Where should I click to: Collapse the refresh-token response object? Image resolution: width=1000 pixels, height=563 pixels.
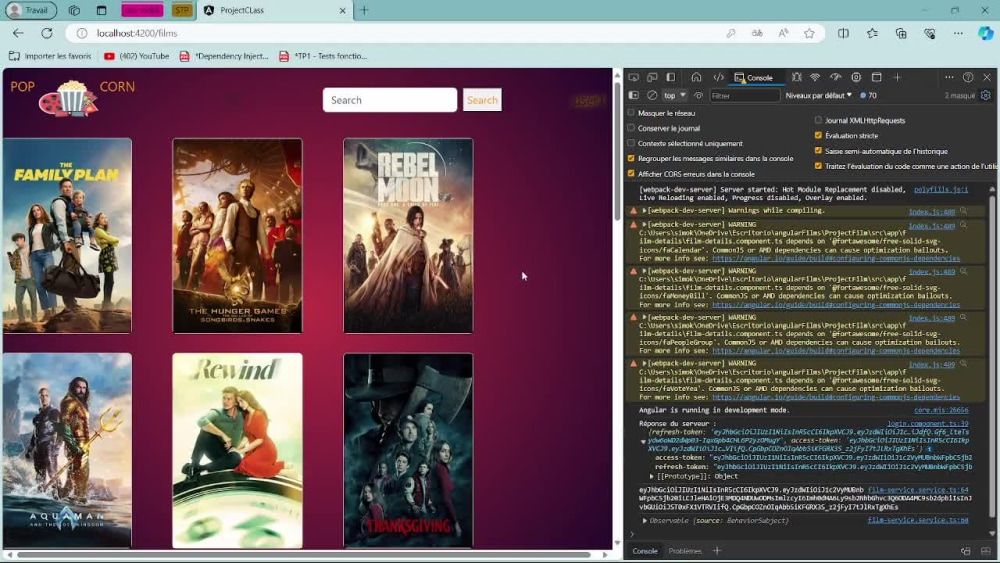point(643,441)
